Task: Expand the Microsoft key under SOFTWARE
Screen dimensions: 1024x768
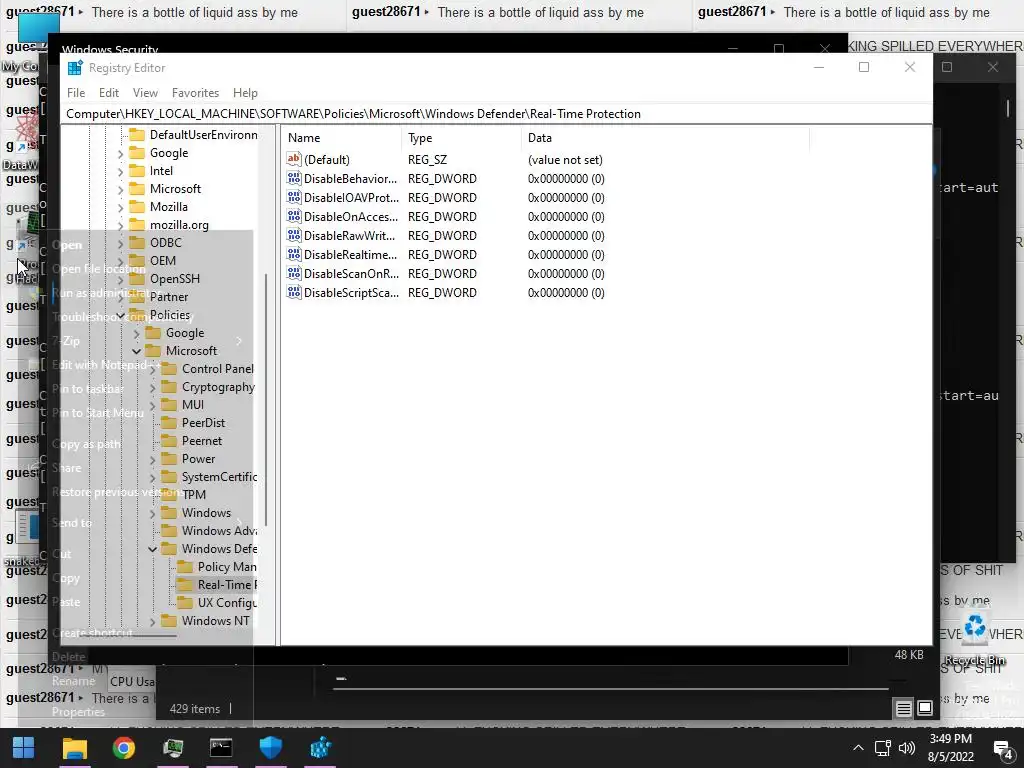Action: (120, 189)
